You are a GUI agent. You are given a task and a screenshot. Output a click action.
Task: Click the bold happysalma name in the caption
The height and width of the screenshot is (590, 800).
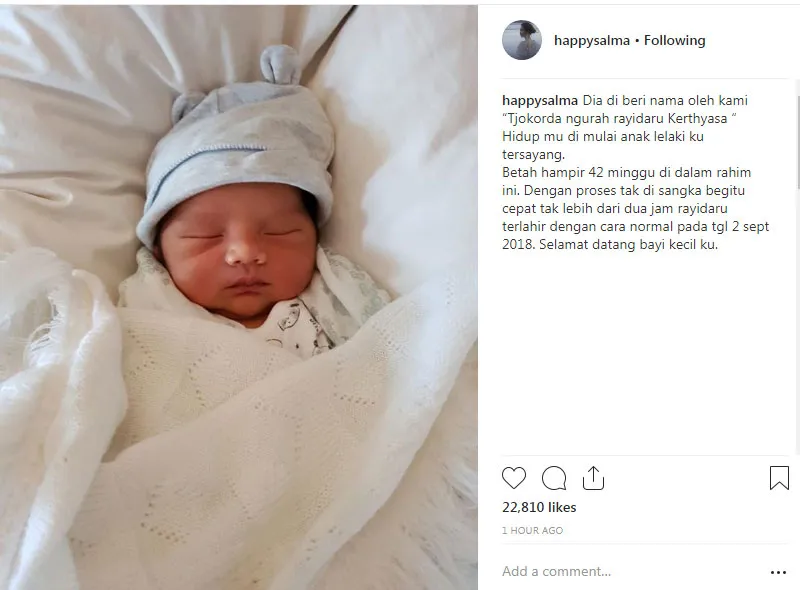540,101
